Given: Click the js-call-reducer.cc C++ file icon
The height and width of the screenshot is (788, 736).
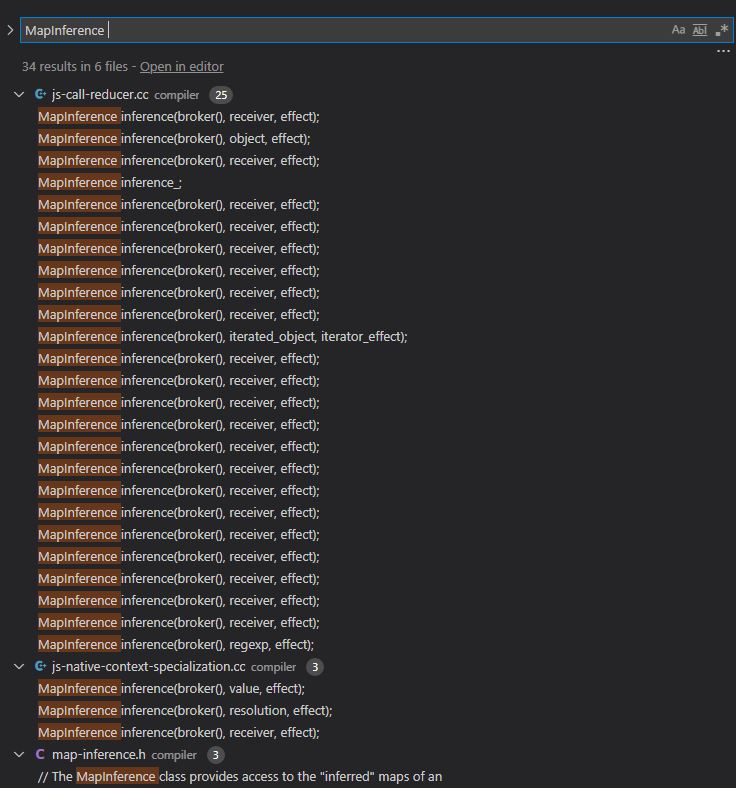Looking at the screenshot, I should point(40,94).
